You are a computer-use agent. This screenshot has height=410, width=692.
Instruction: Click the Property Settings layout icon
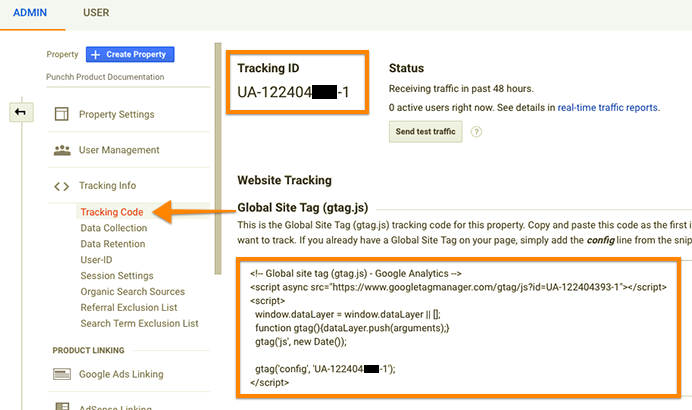(x=62, y=114)
